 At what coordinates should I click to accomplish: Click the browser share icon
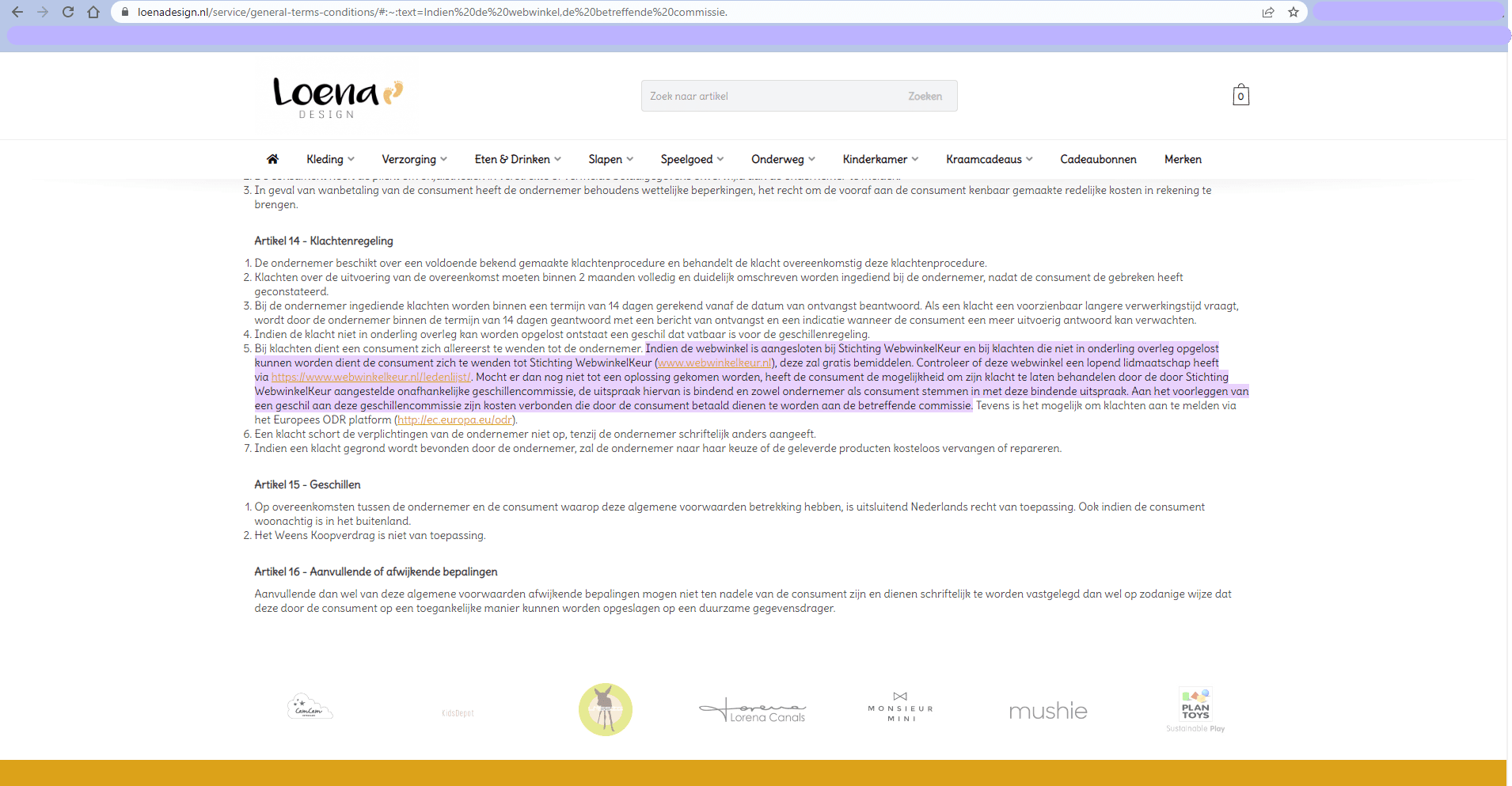click(x=1268, y=12)
